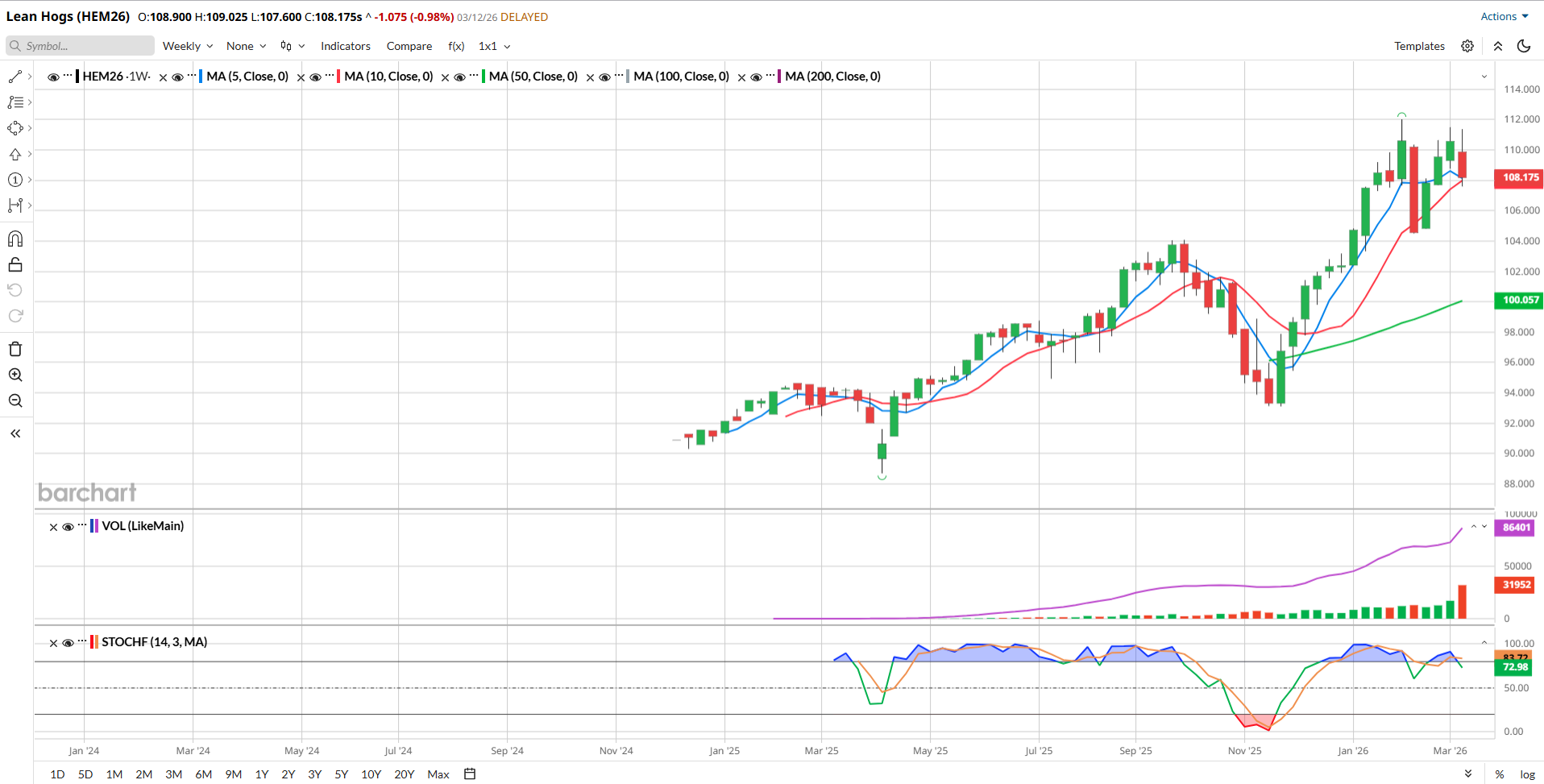Open chart settings gear icon

tap(1467, 46)
